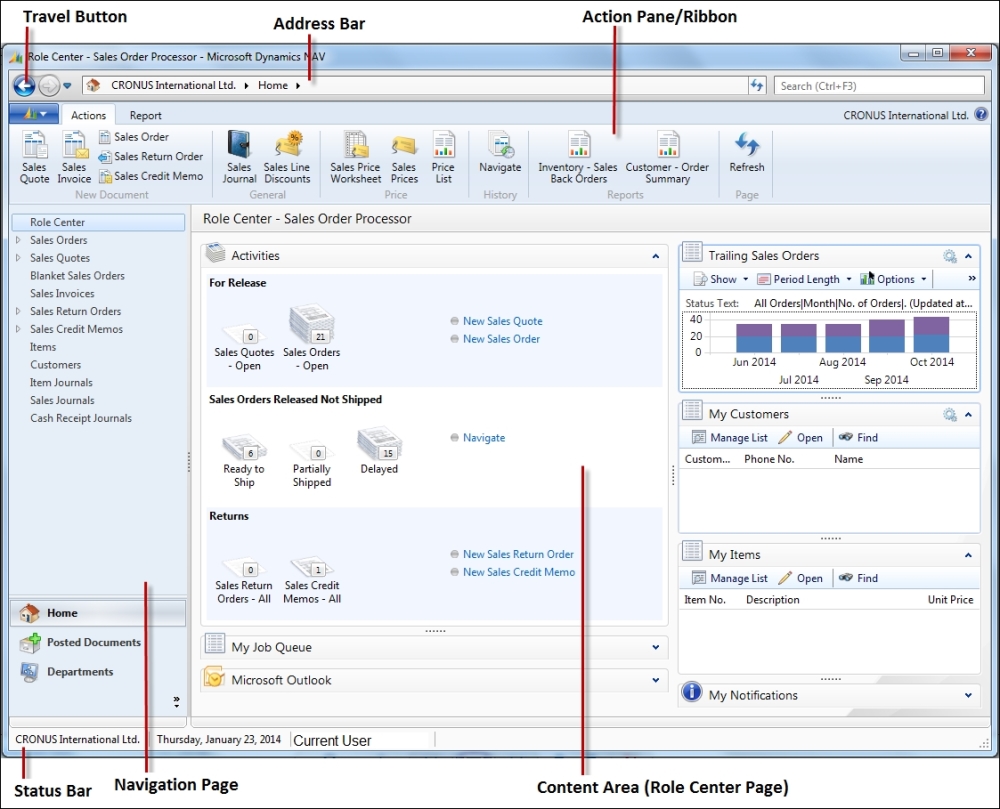This screenshot has width=1000, height=809.
Task: Open Sales Journals in the navigation pane
Action: click(x=62, y=401)
